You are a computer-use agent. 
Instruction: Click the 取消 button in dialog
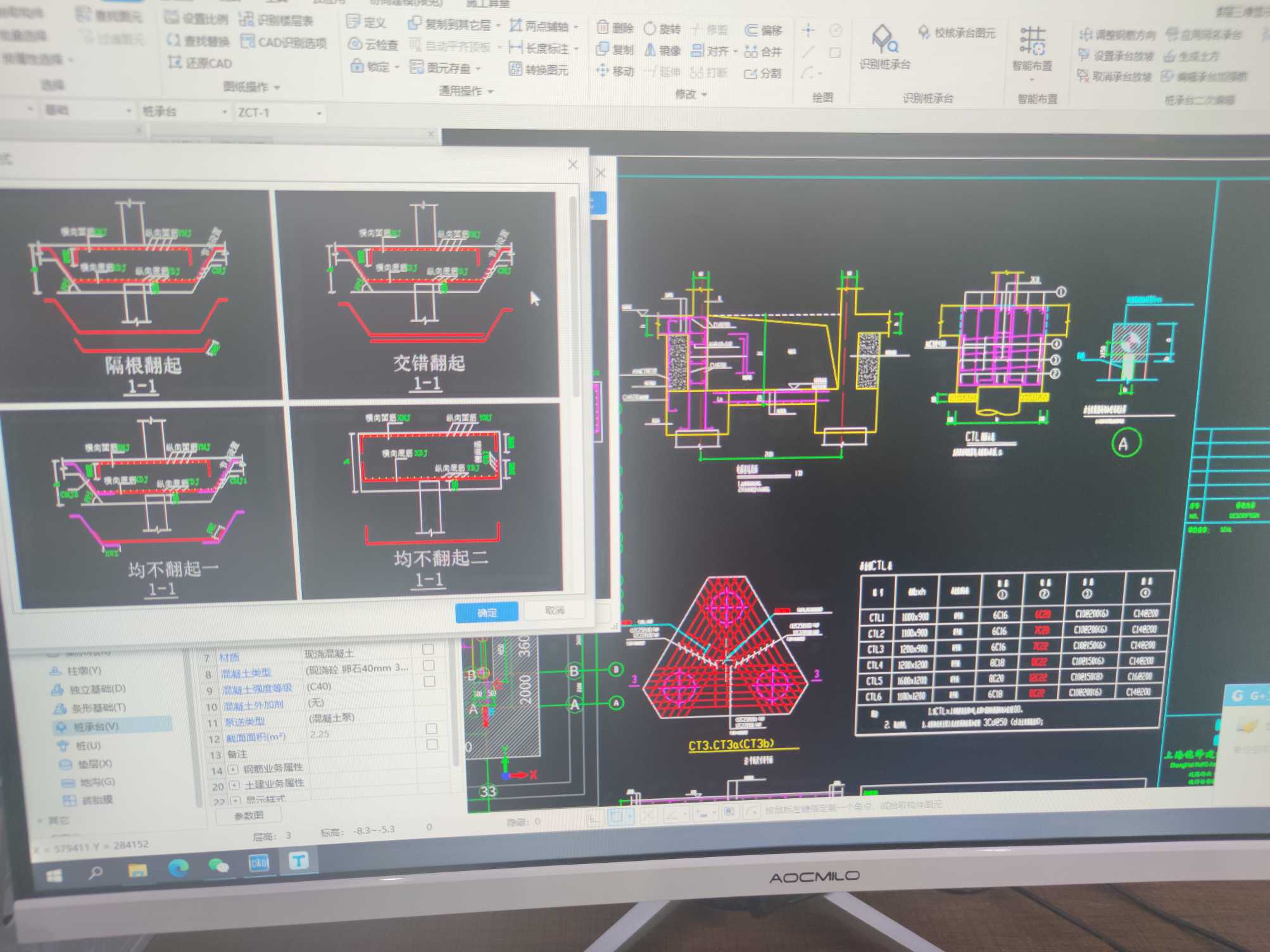[555, 610]
